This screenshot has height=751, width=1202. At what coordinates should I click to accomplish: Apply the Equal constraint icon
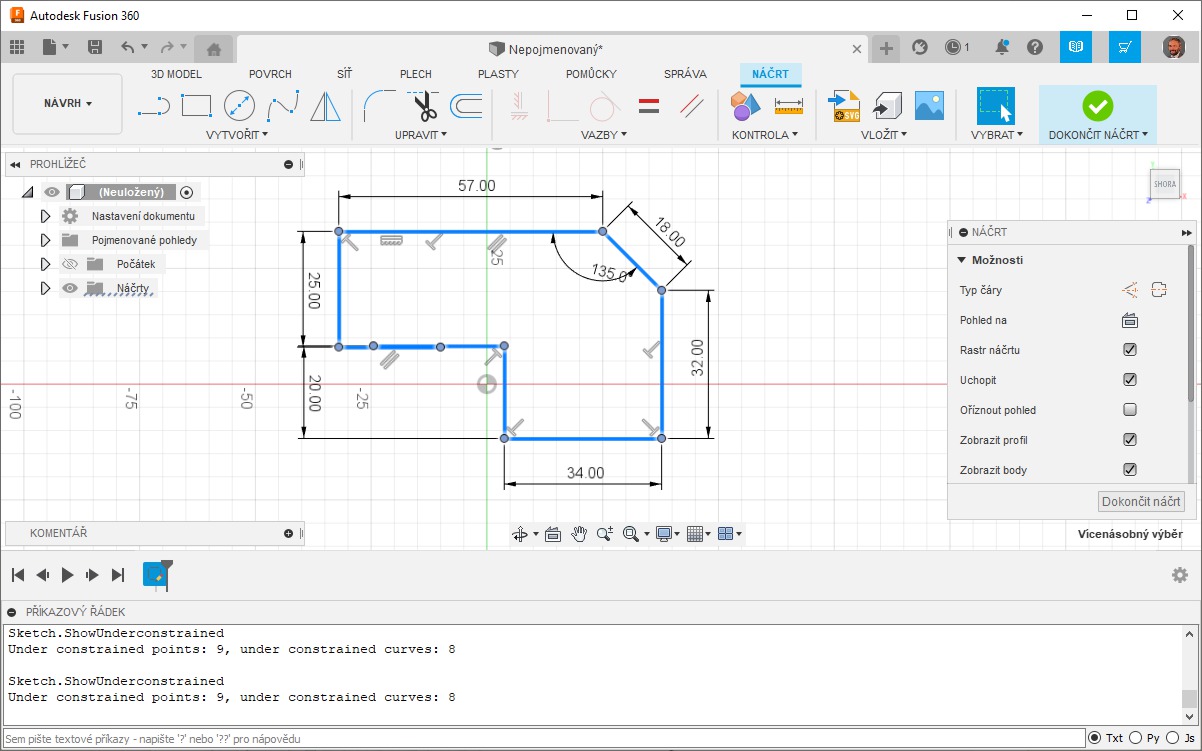click(x=648, y=105)
